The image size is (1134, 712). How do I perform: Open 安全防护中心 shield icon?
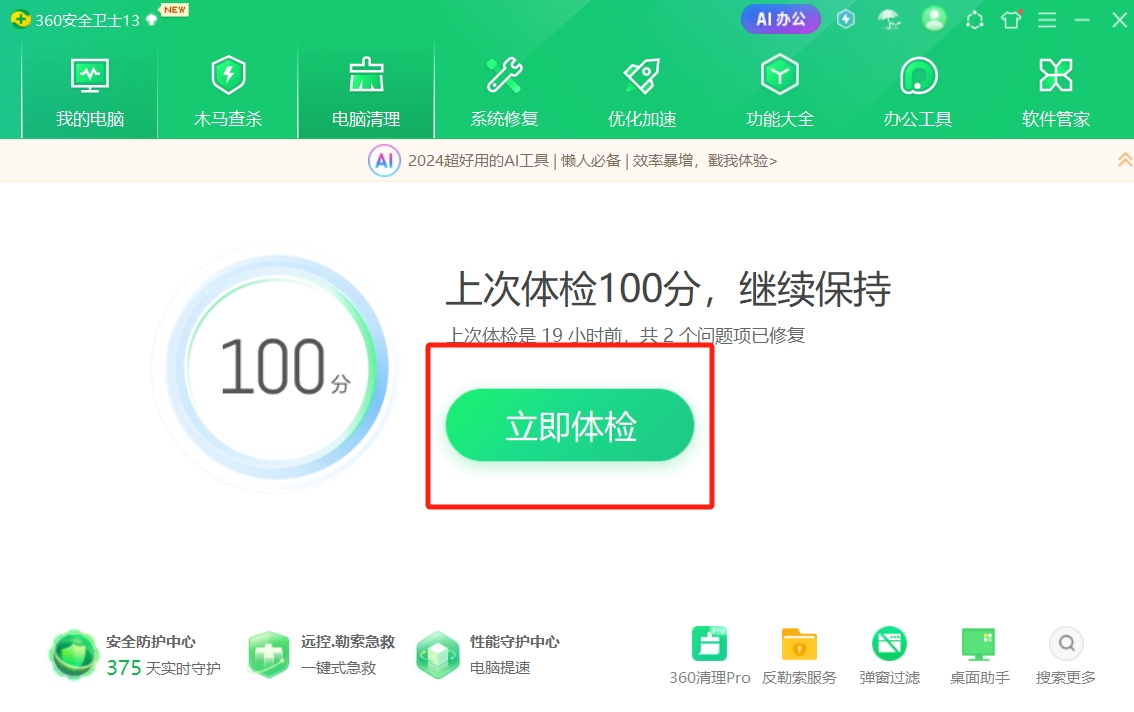pos(72,653)
